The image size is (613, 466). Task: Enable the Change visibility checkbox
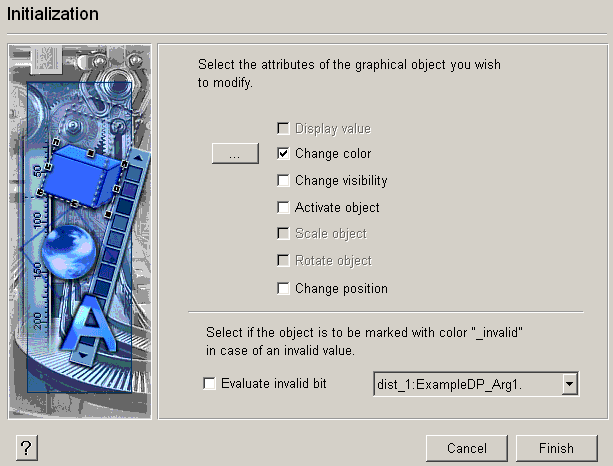coord(284,181)
